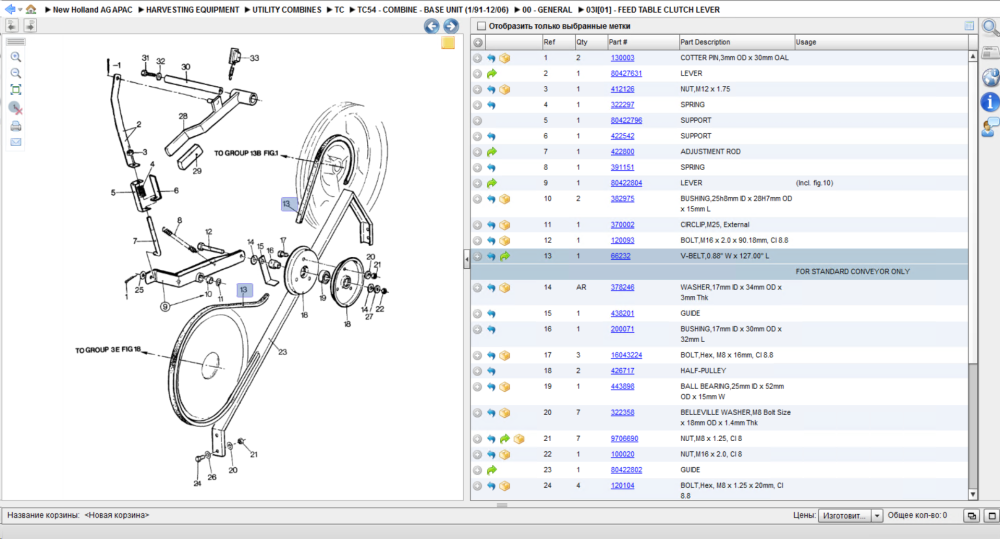The height and width of the screenshot is (539, 1000).
Task: Open TC breadcrumb item
Action: coord(339,10)
